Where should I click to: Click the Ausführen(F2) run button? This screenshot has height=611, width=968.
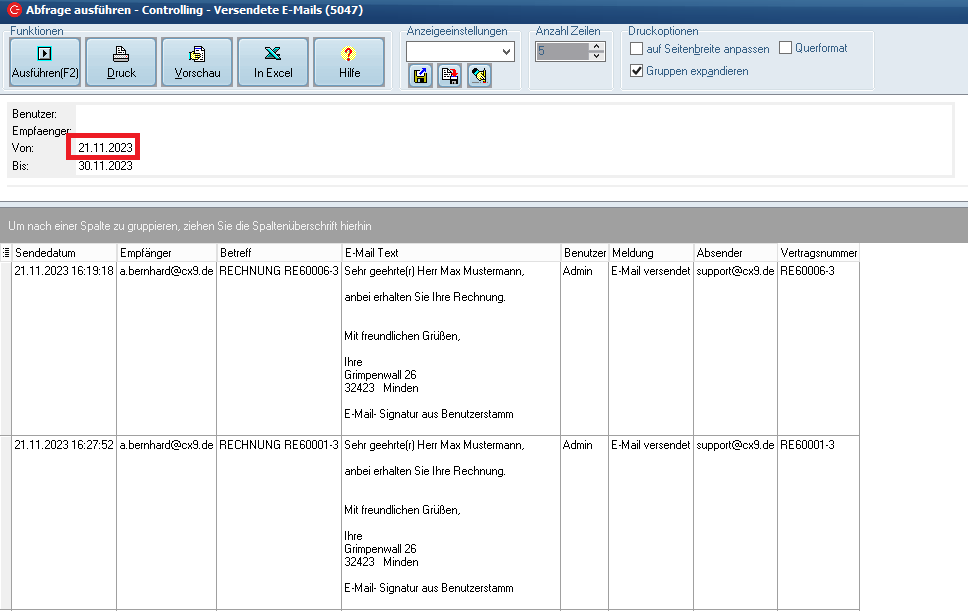click(x=44, y=62)
